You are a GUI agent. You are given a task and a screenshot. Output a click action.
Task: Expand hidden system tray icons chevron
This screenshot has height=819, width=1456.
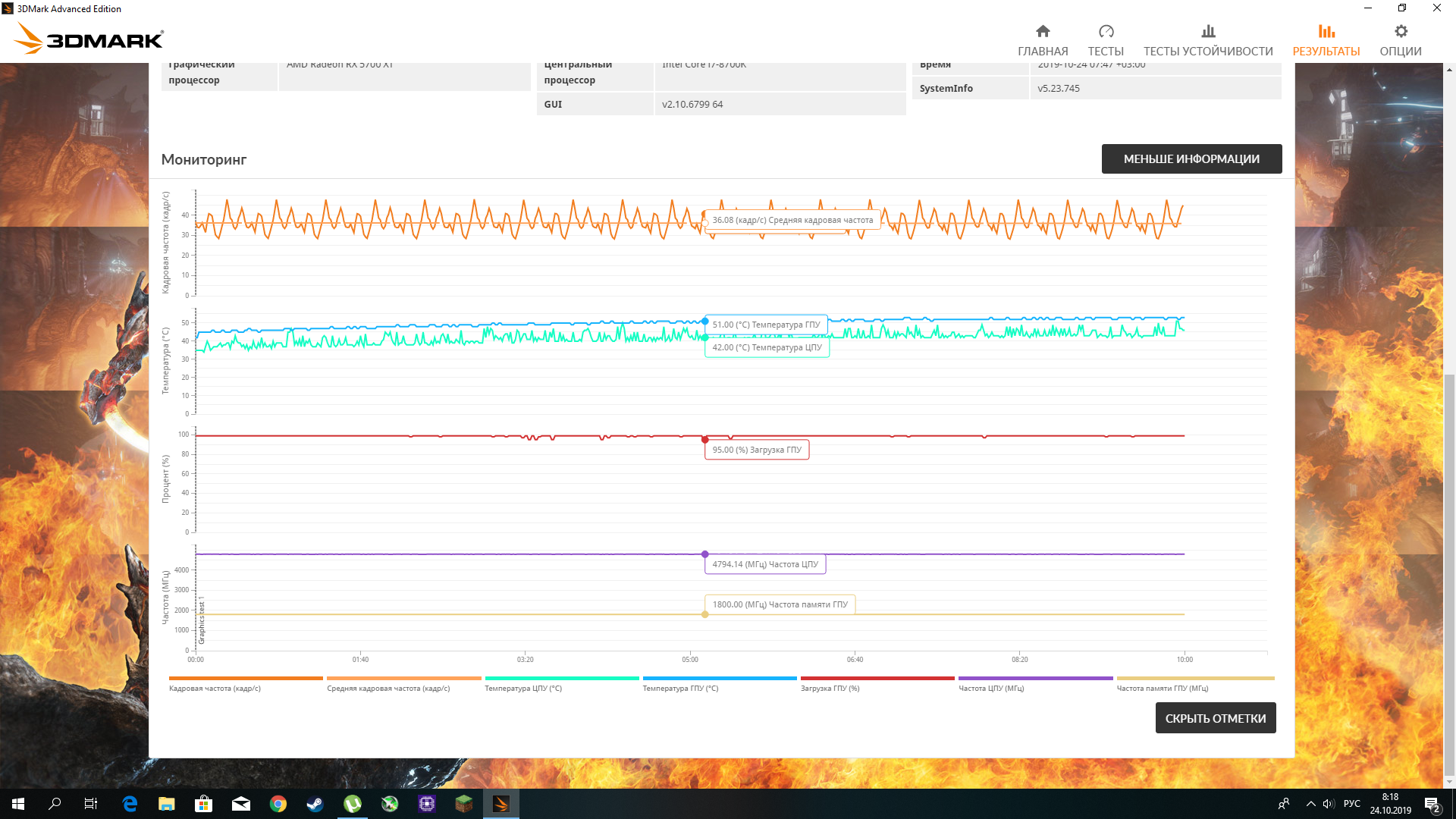(1310, 804)
